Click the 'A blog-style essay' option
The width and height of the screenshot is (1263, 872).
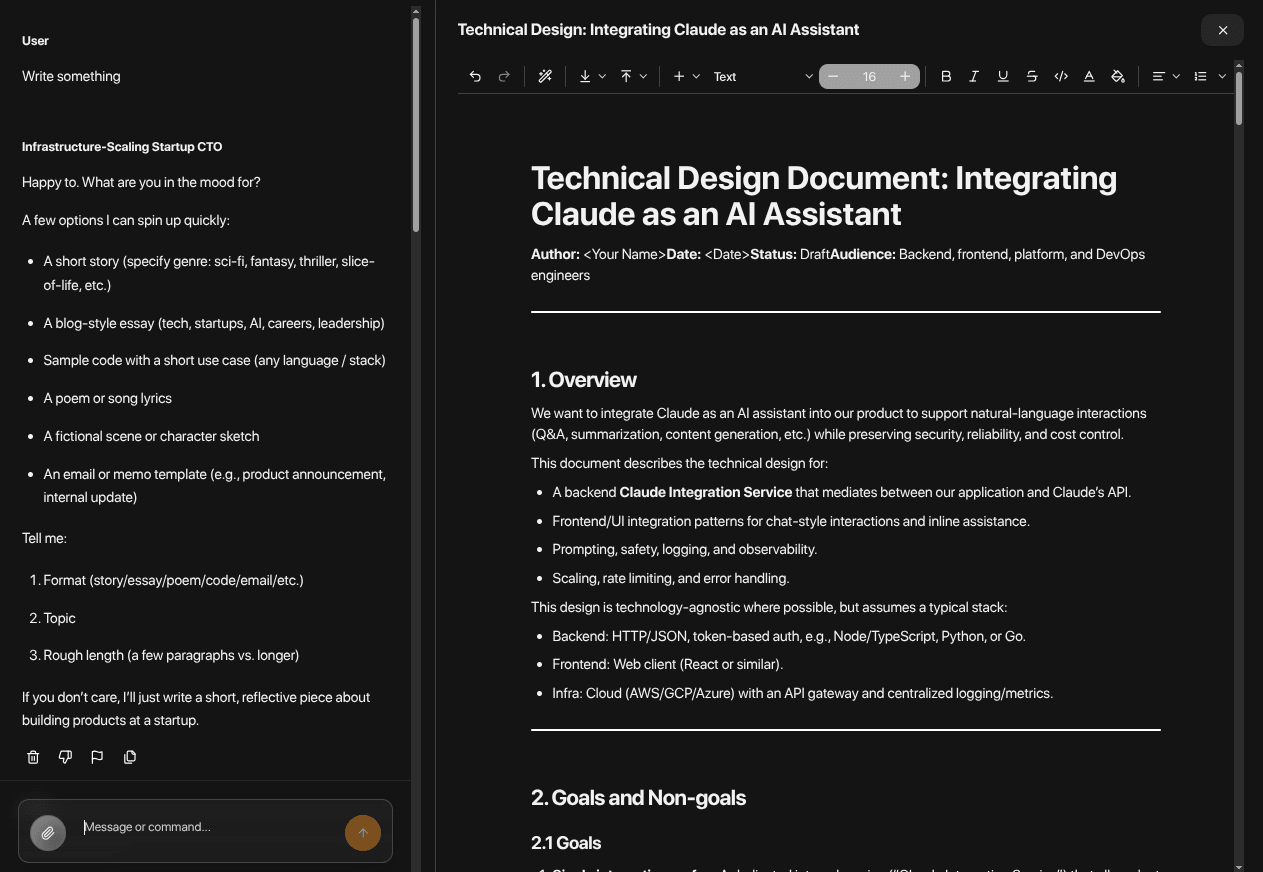click(x=214, y=323)
